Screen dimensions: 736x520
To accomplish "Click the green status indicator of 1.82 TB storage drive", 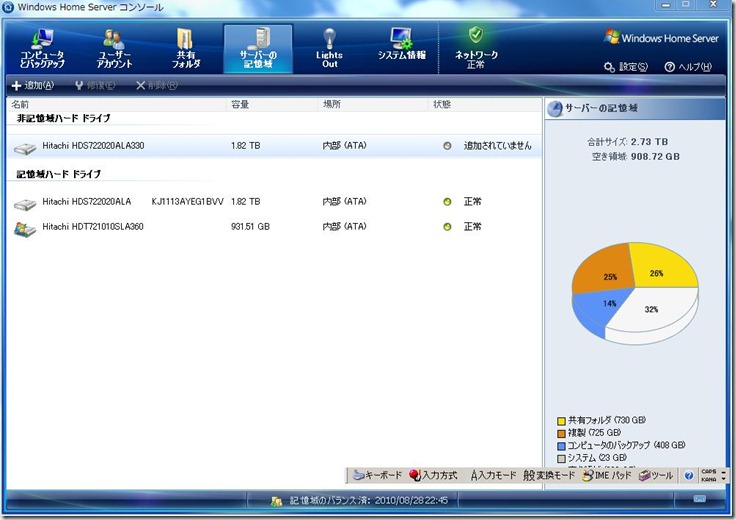I will point(447,202).
